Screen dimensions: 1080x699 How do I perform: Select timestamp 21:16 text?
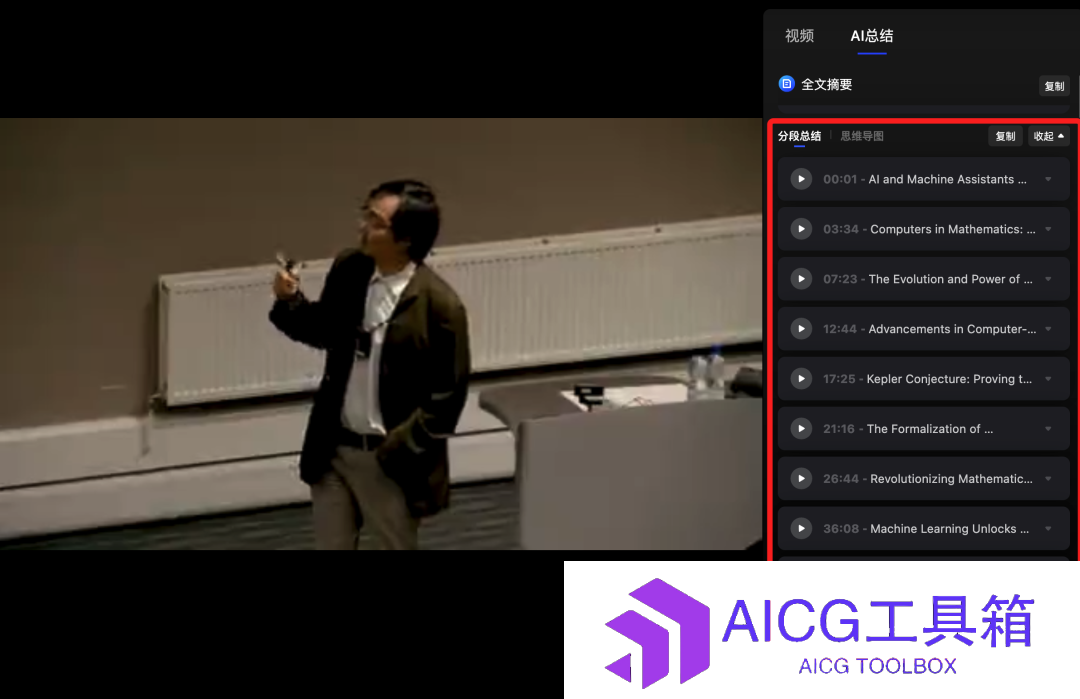click(839, 429)
